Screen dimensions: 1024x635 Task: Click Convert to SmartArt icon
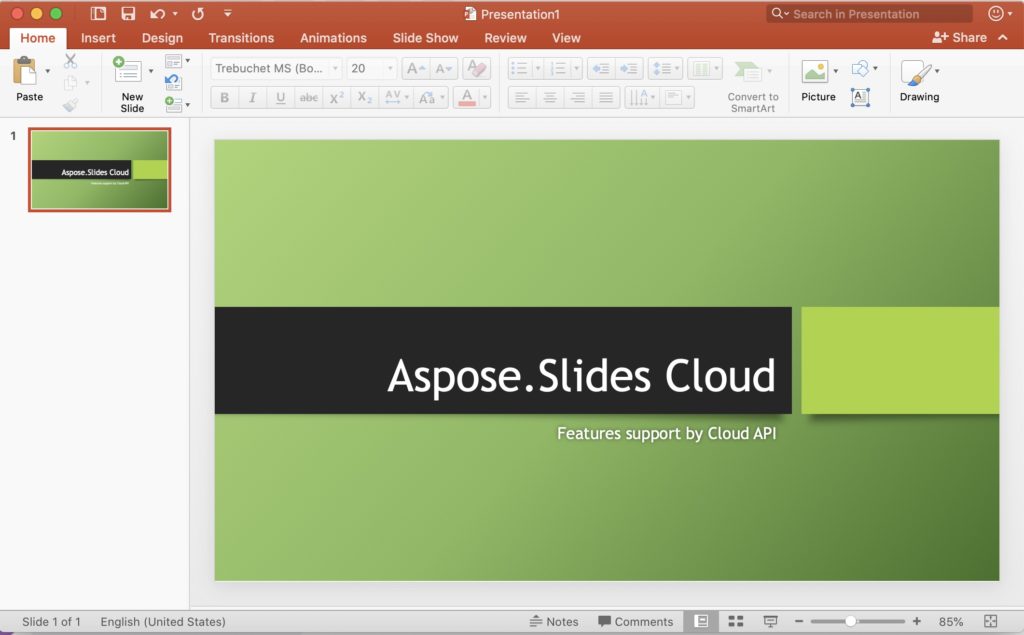[747, 71]
